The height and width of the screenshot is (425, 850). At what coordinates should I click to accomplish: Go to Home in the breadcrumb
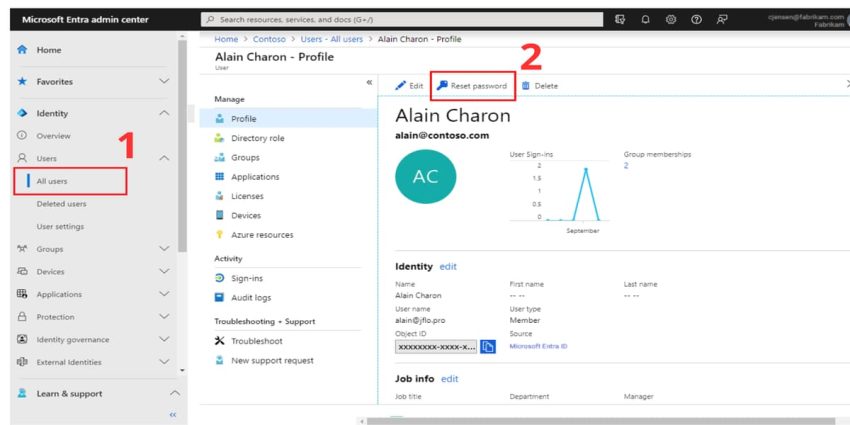click(226, 39)
